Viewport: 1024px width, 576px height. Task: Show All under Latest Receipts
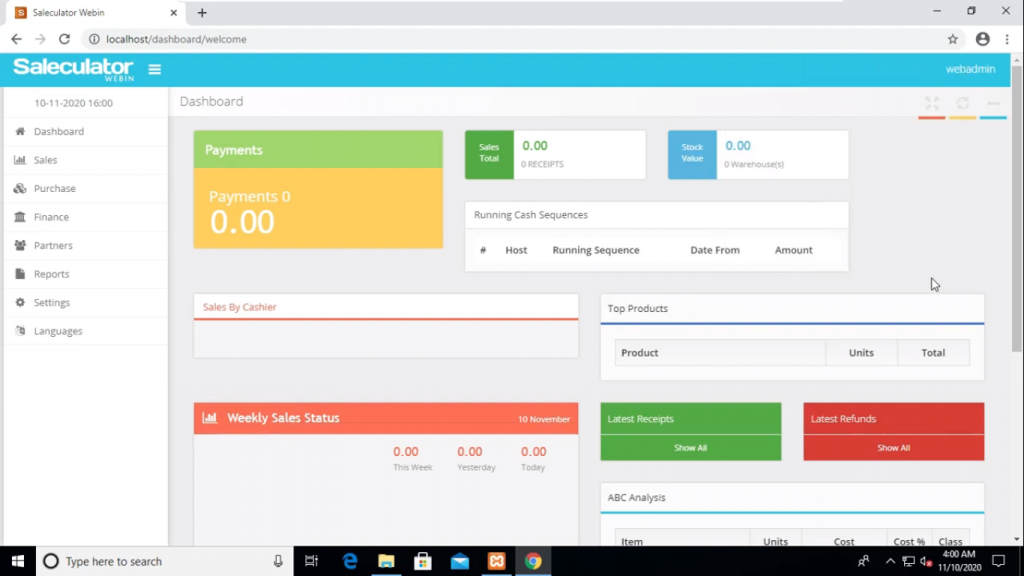click(690, 448)
